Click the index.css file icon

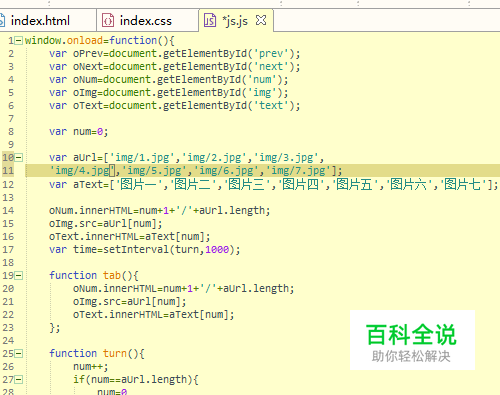(108, 21)
